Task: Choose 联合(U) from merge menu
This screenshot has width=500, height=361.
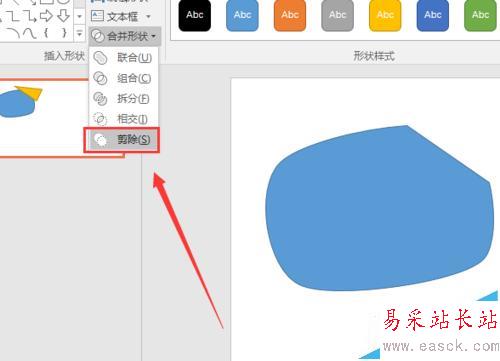Action: (124, 58)
